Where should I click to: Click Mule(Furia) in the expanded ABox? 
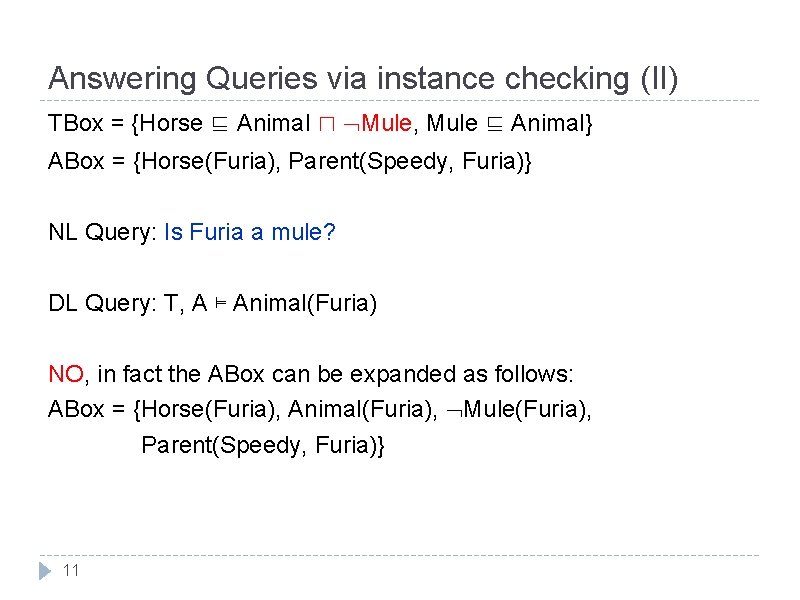pos(525,410)
